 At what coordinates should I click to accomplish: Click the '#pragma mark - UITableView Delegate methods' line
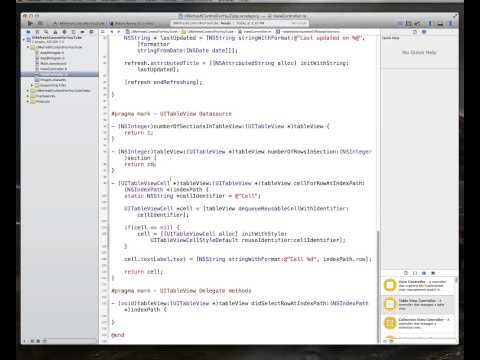coord(181,291)
